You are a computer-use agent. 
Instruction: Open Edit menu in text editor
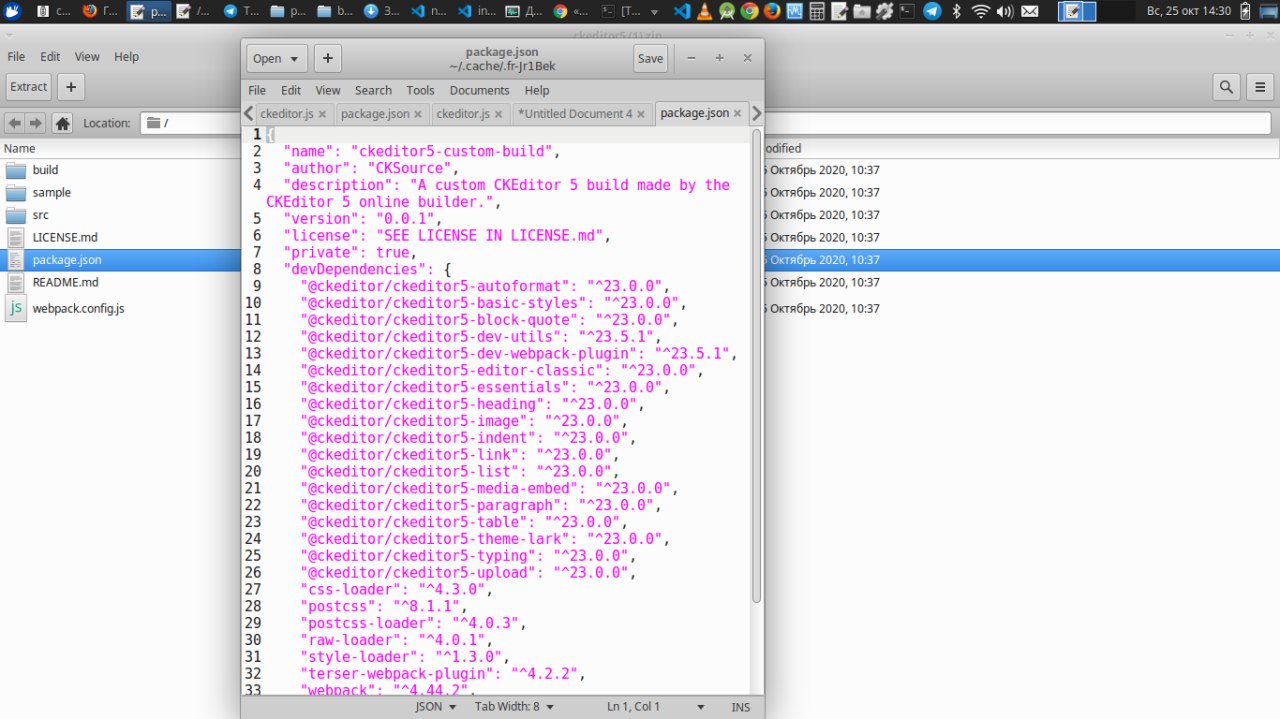click(x=291, y=90)
